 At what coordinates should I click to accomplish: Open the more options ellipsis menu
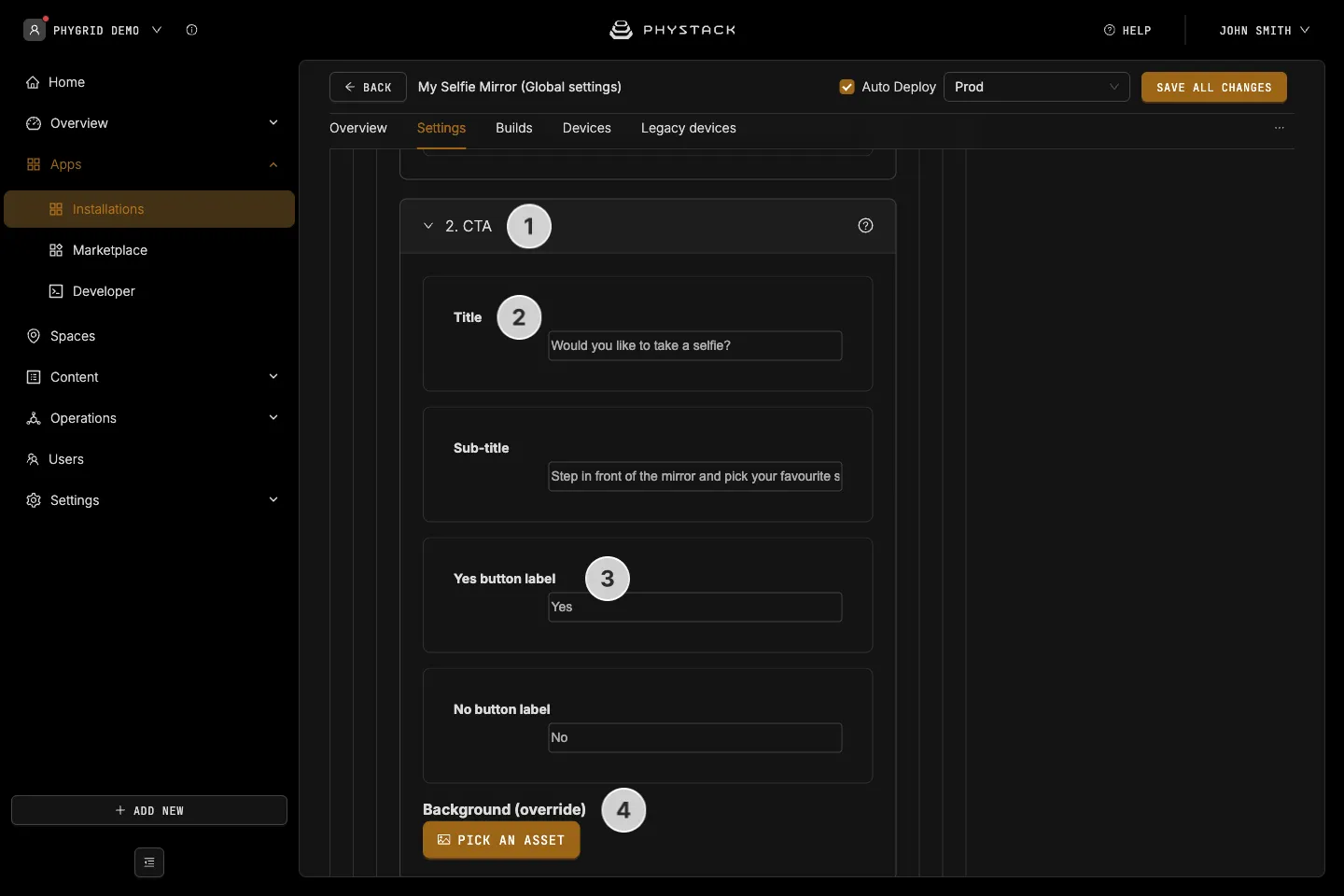[1280, 128]
